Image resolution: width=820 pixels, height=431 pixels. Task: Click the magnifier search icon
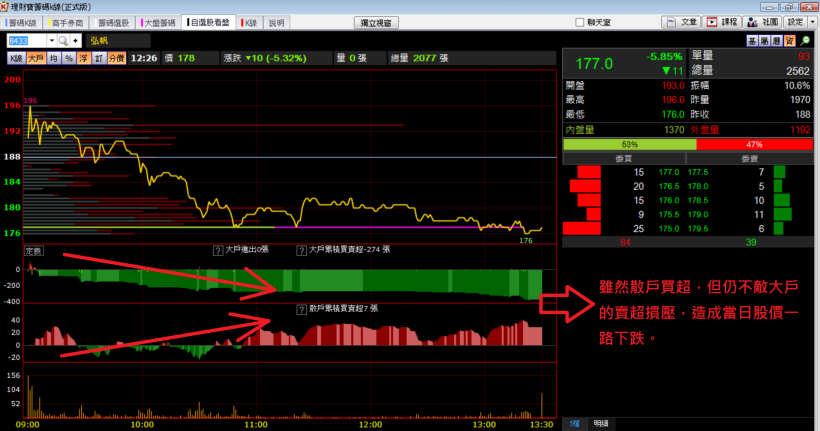pyautogui.click(x=63, y=41)
